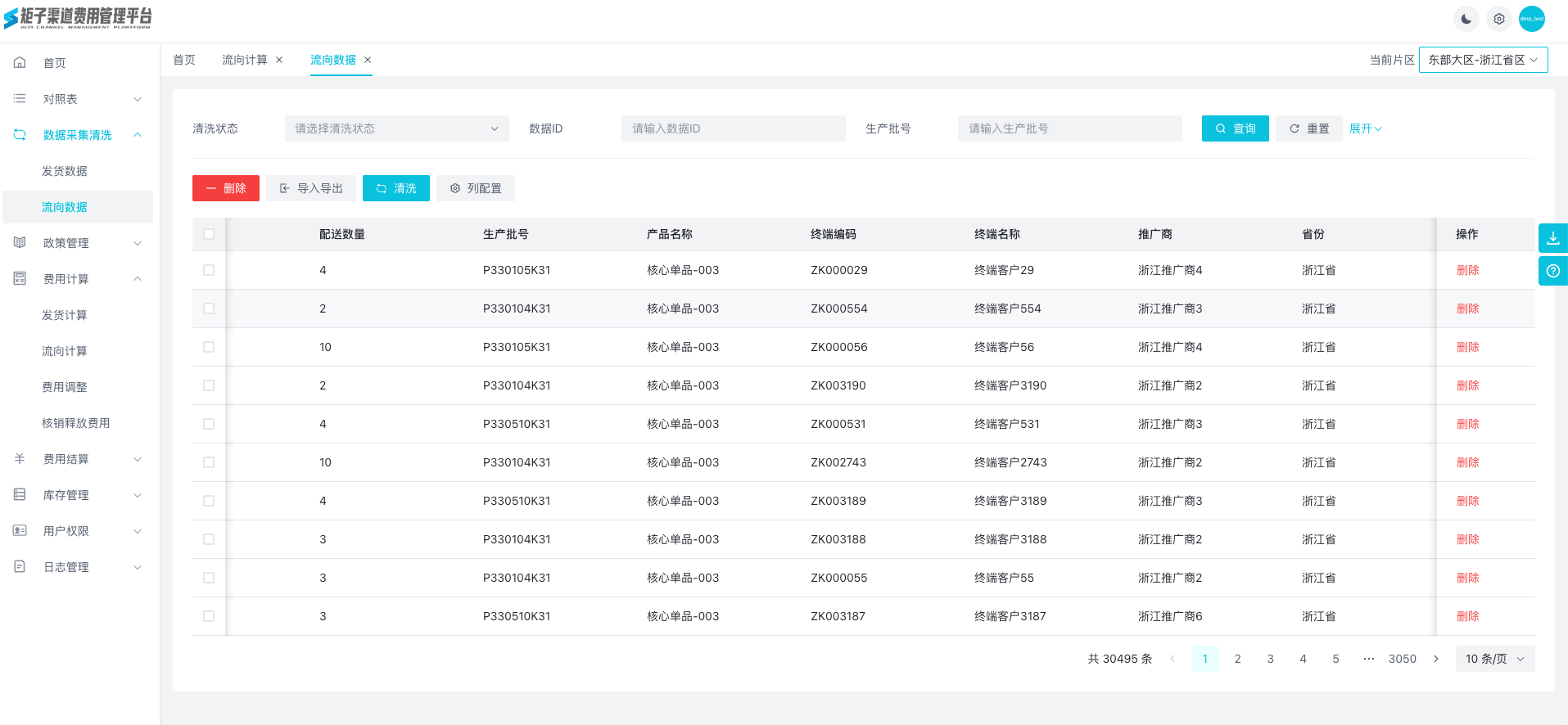Toggle dark mode moon icon
The height and width of the screenshot is (725, 1568).
(1466, 19)
